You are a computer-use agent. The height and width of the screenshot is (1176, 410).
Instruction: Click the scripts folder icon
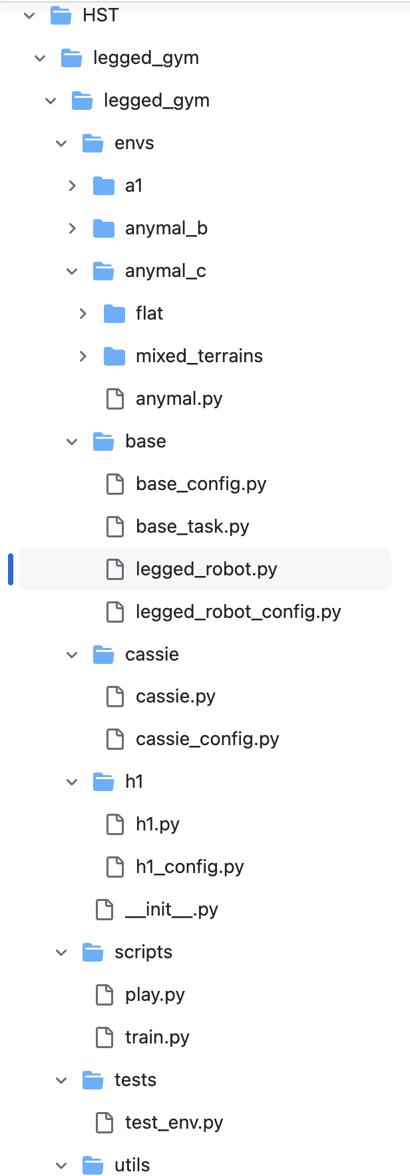93,952
